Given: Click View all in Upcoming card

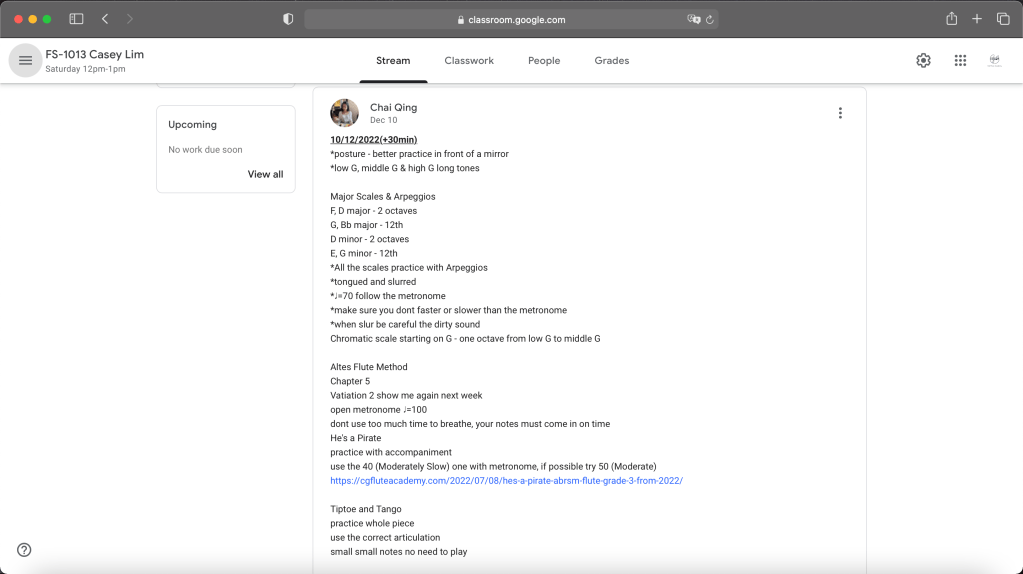Looking at the screenshot, I should 265,174.
